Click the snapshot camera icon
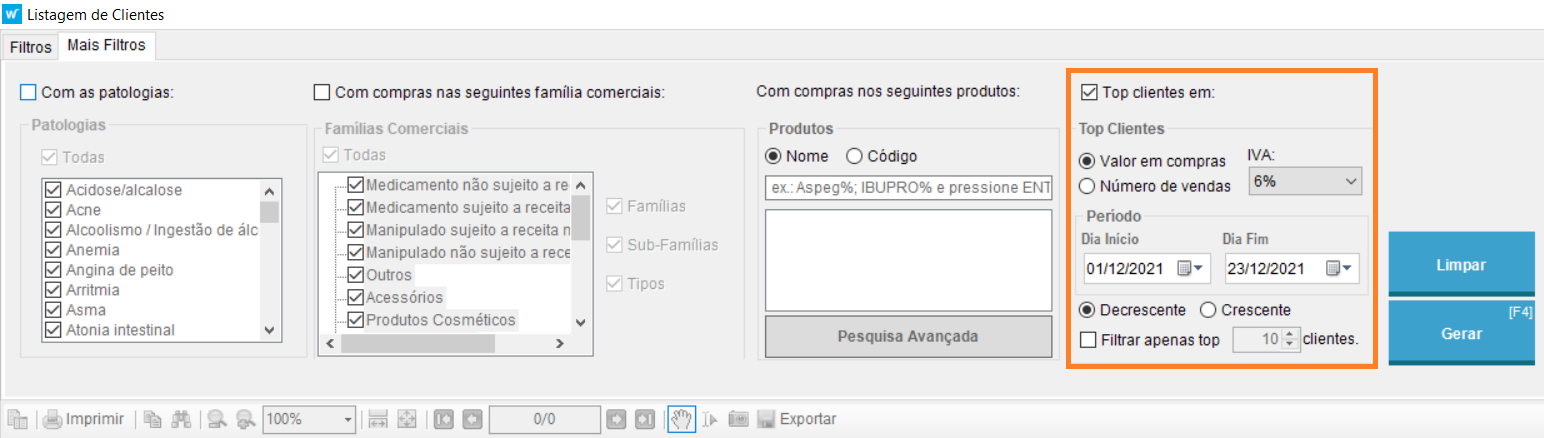This screenshot has height=438, width=1544. click(738, 419)
